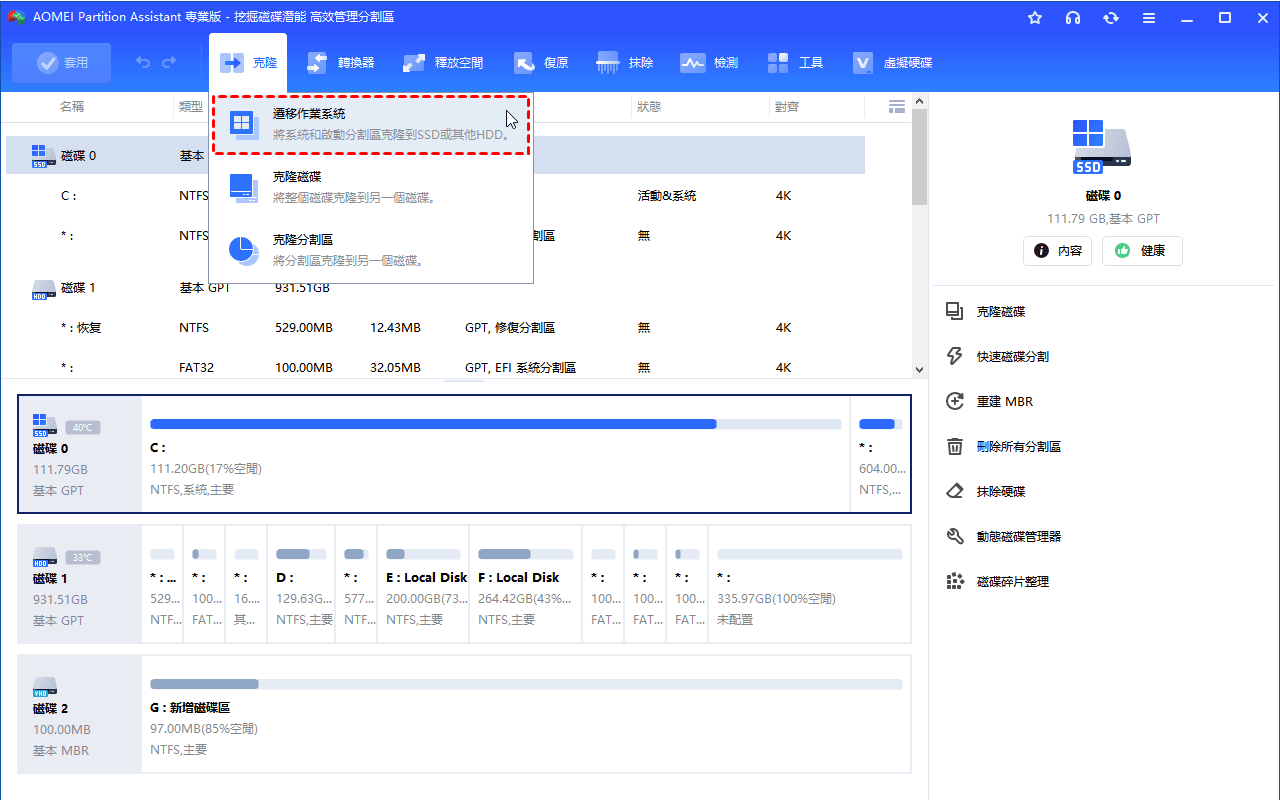Click 快速磁碟分割 in the right panel
The width and height of the screenshot is (1280, 800).
coord(1012,357)
